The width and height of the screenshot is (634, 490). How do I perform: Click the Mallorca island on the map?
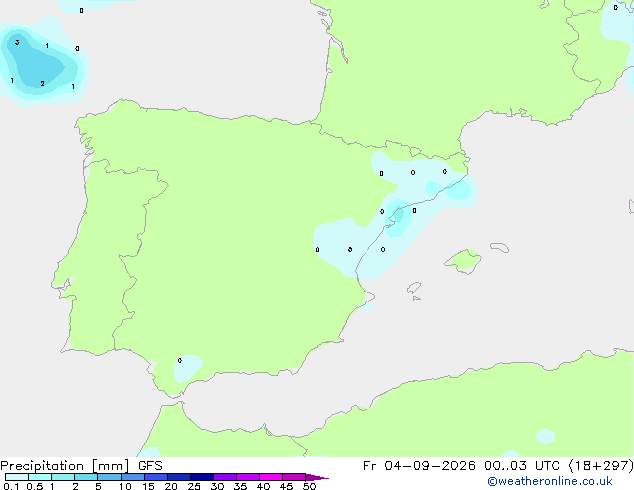[464, 261]
